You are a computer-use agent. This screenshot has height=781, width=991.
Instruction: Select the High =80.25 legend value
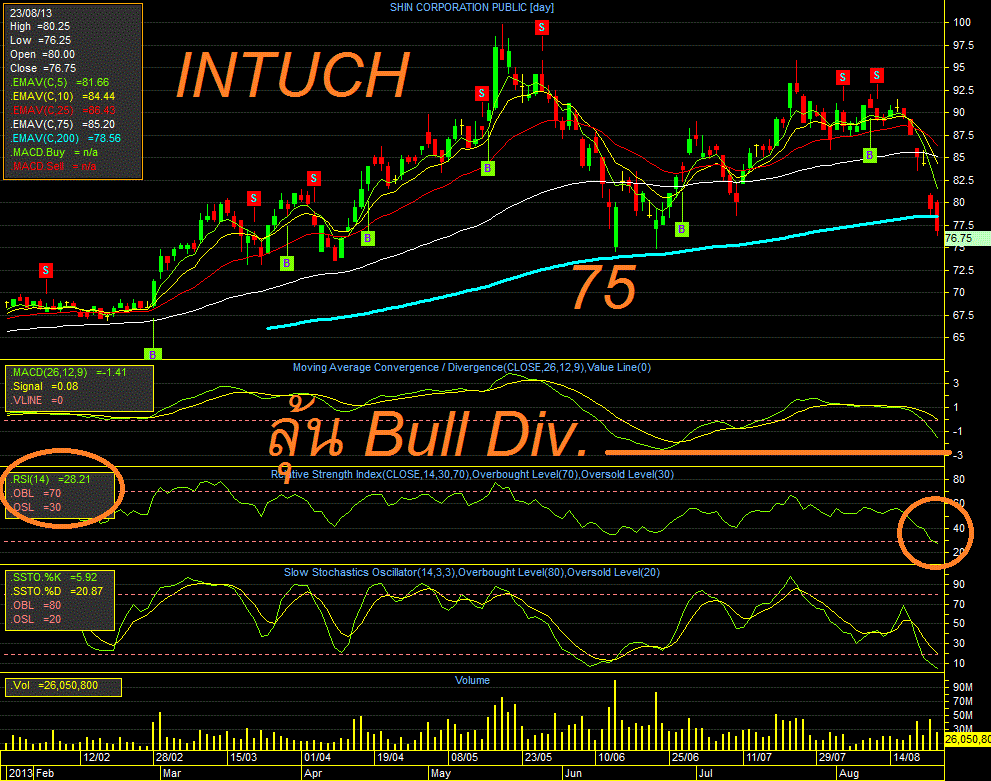coord(40,27)
